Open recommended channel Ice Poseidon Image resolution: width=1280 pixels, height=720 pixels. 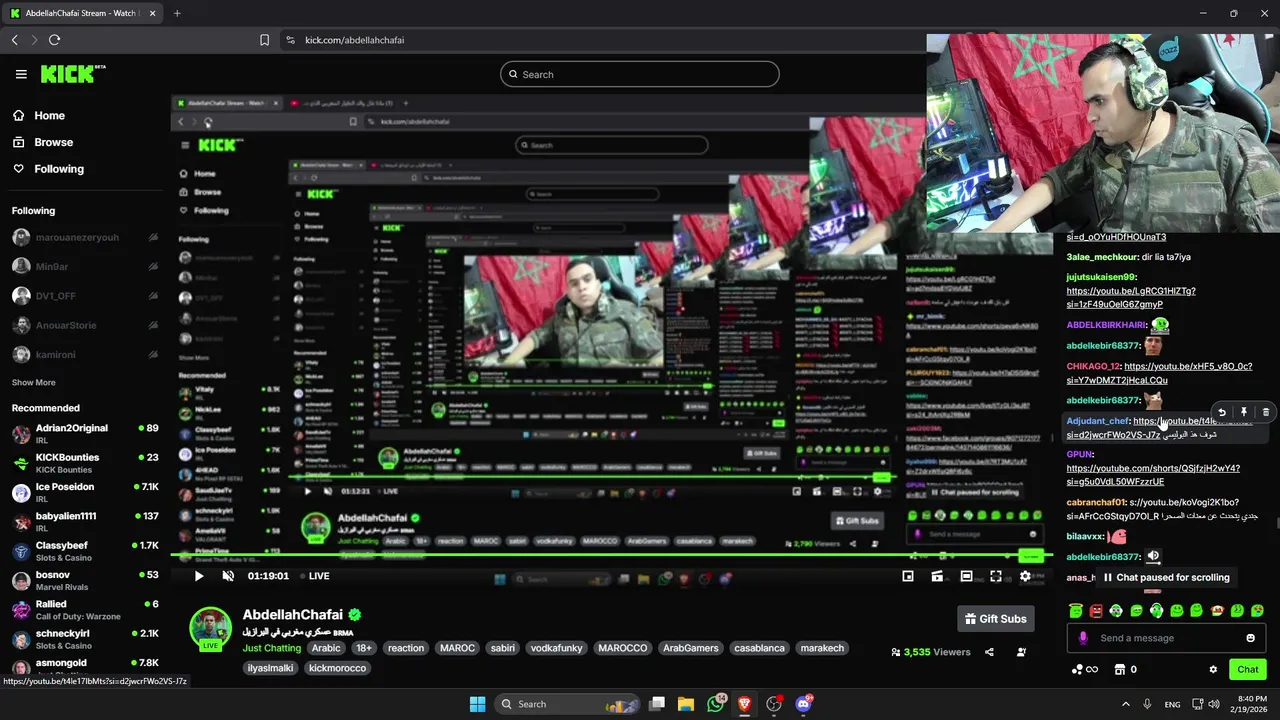(84, 492)
